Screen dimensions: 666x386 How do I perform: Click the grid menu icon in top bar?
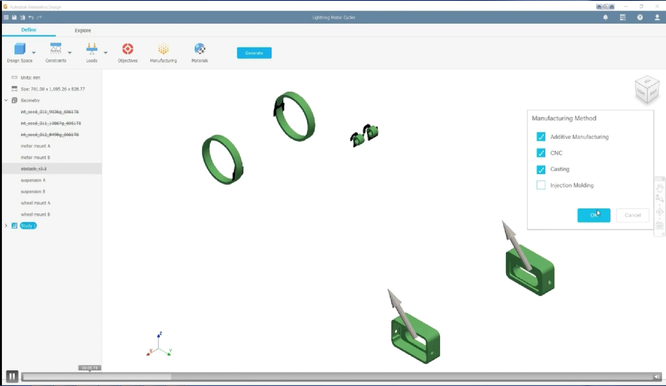(x=6, y=17)
